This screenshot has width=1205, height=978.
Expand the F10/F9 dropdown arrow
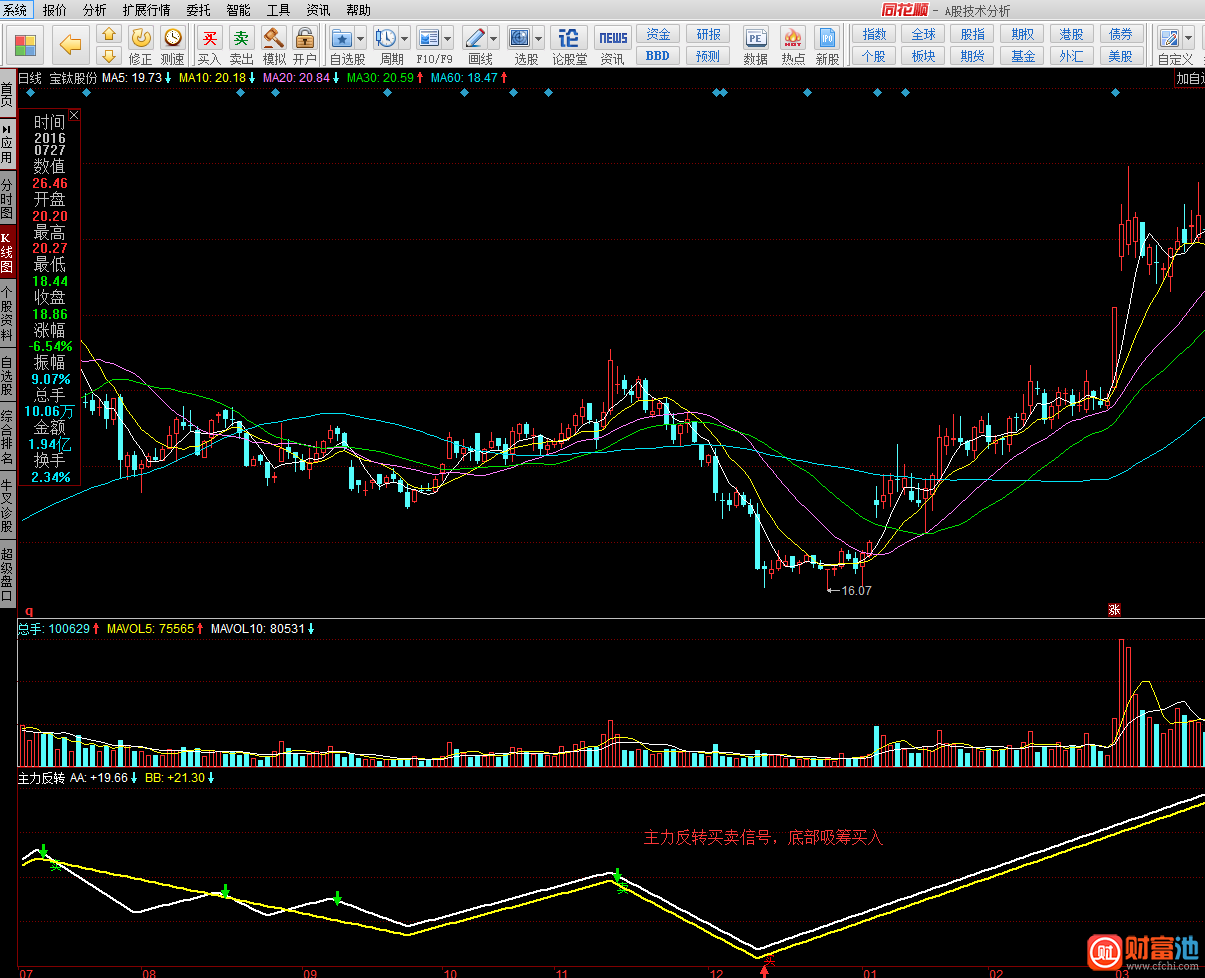tap(448, 39)
